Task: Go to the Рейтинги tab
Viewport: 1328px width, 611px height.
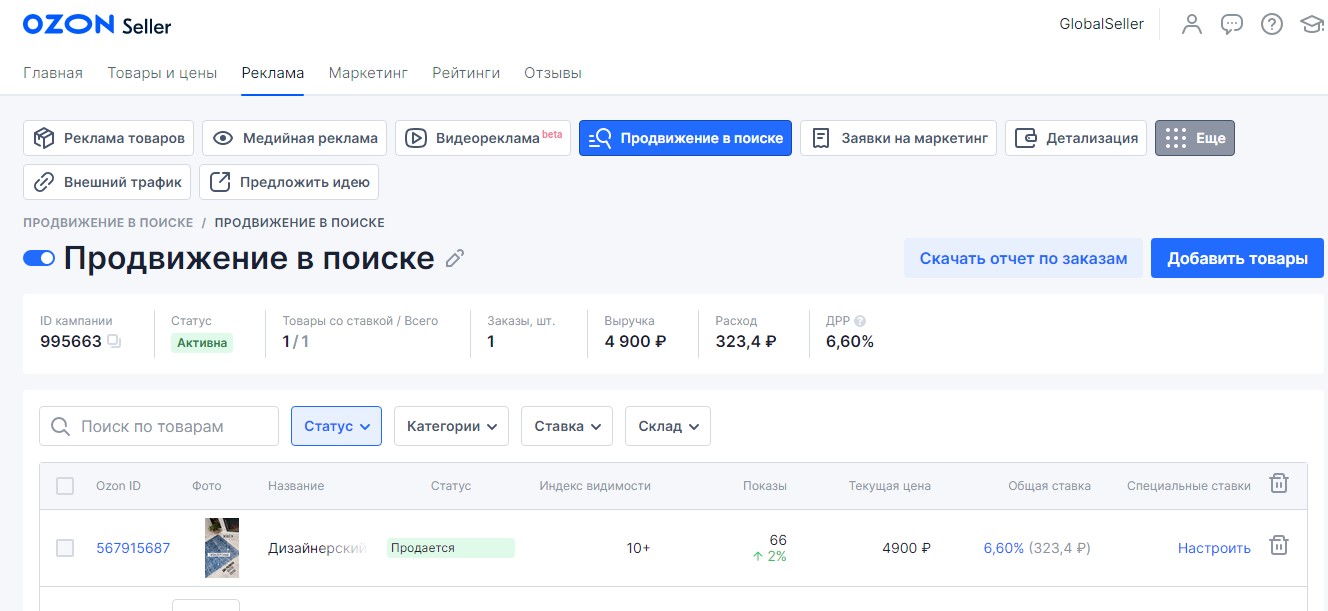Action: [x=466, y=73]
